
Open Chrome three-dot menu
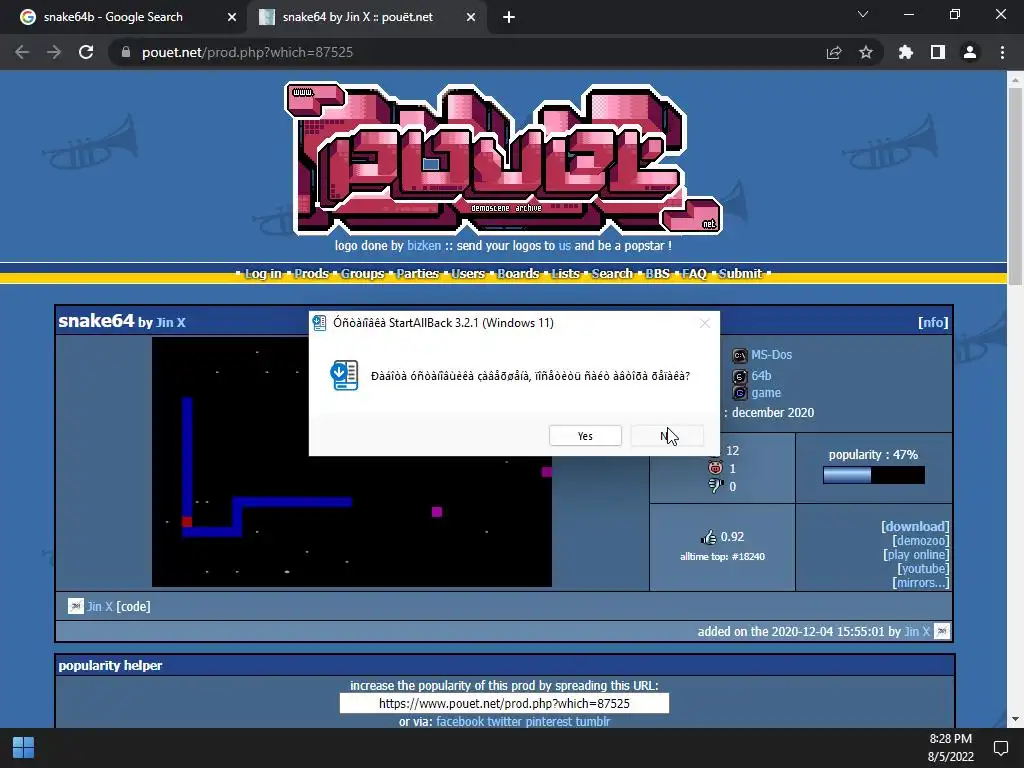pyautogui.click(x=1002, y=52)
